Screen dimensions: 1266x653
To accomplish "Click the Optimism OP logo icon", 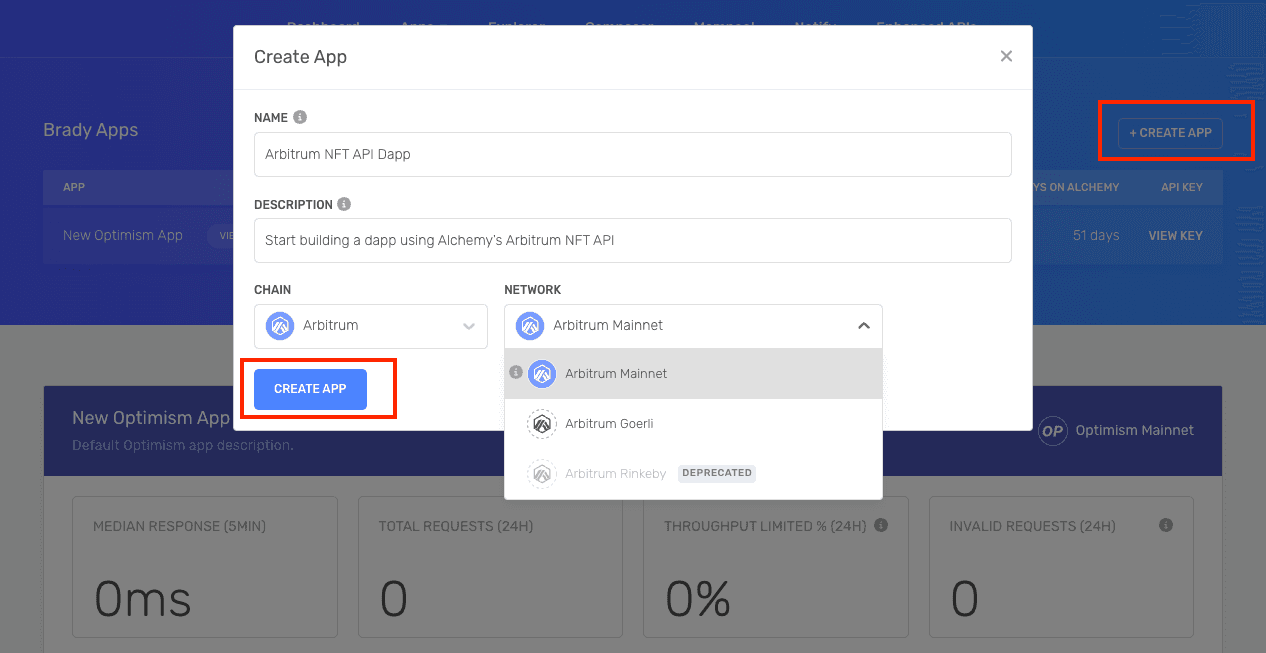I will click(1052, 430).
